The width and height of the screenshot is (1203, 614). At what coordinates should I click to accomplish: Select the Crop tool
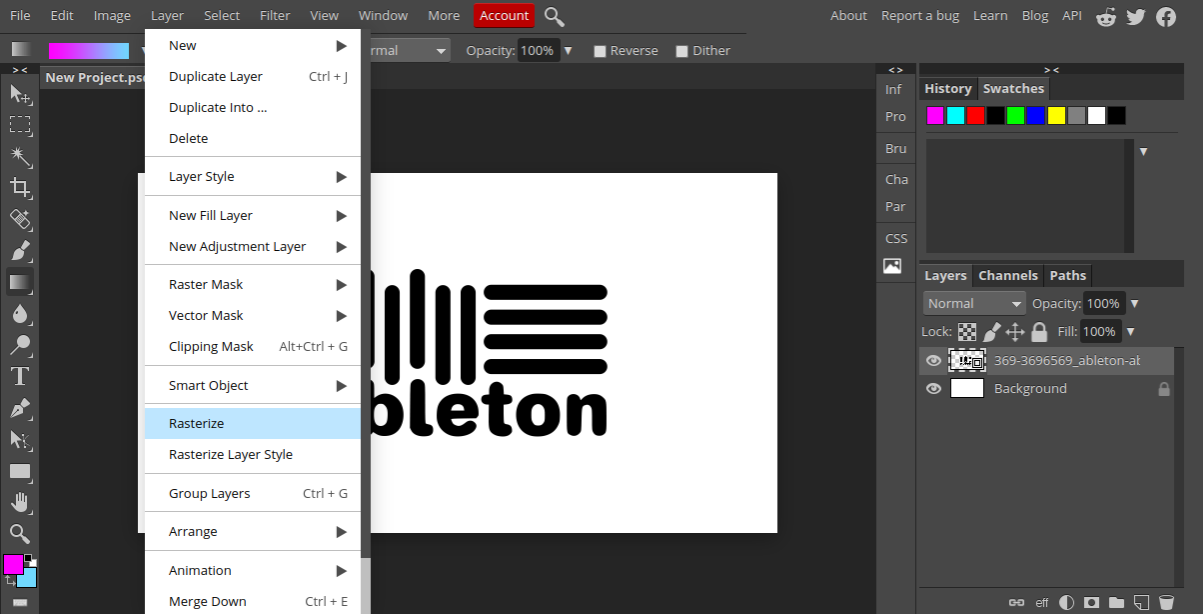tap(20, 187)
